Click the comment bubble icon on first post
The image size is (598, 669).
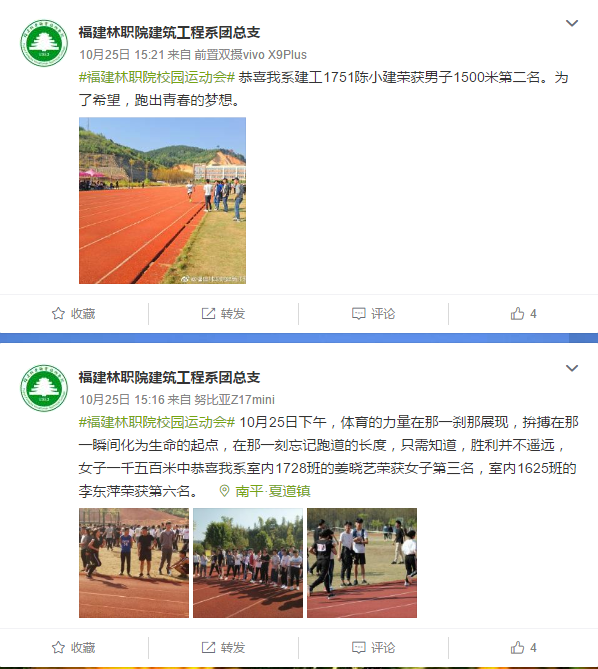click(x=358, y=314)
